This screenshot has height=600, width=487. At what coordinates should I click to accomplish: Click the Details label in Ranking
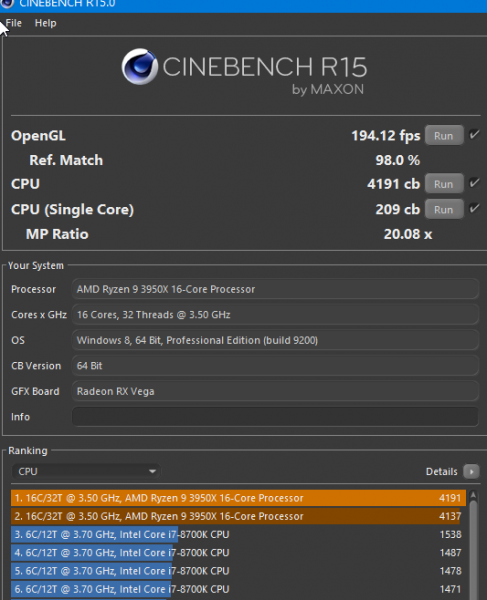point(441,471)
